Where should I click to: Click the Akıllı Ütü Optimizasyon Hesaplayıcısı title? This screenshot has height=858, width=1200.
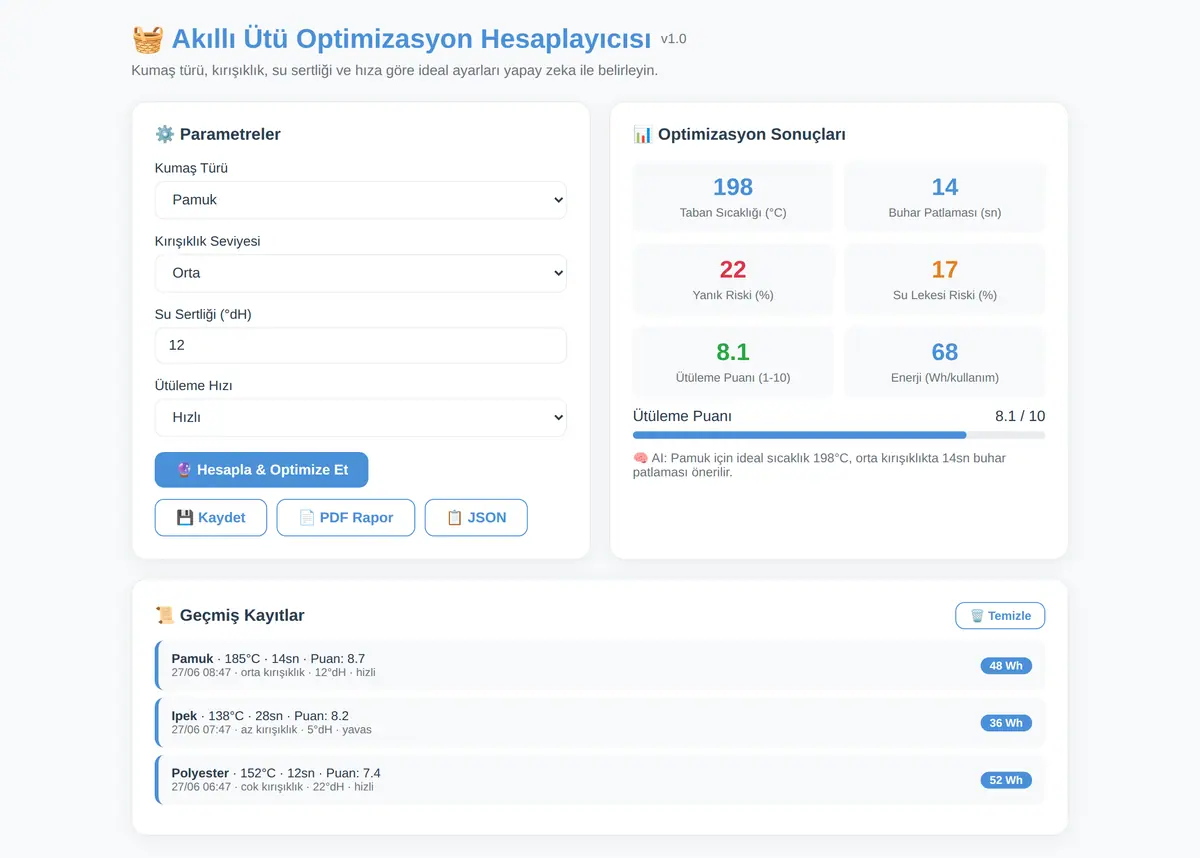(x=411, y=39)
